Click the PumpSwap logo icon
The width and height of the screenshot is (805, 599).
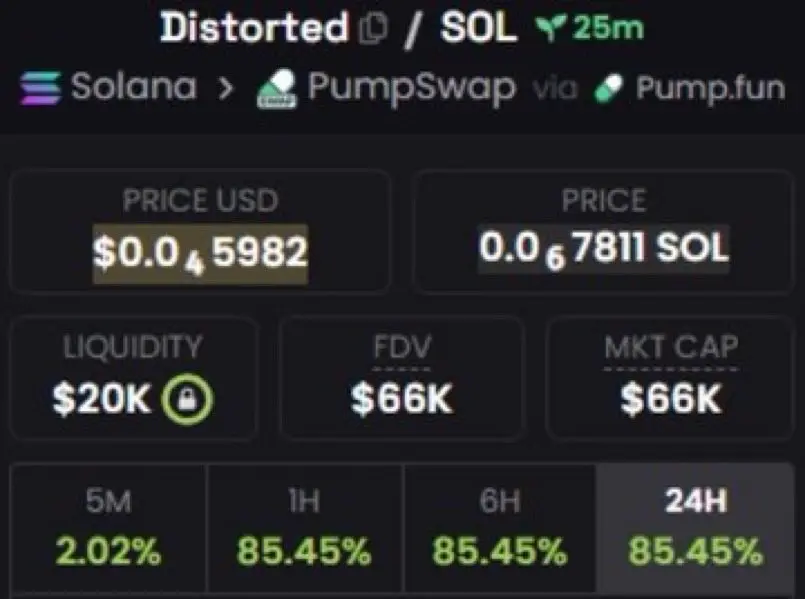(277, 89)
